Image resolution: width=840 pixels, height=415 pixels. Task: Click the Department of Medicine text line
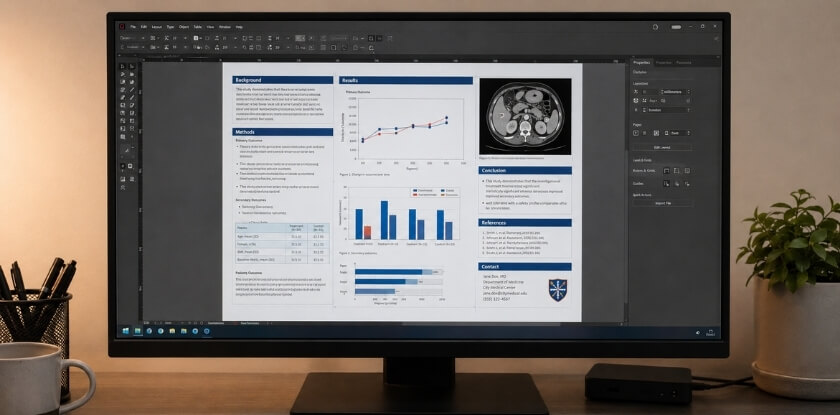(504, 282)
